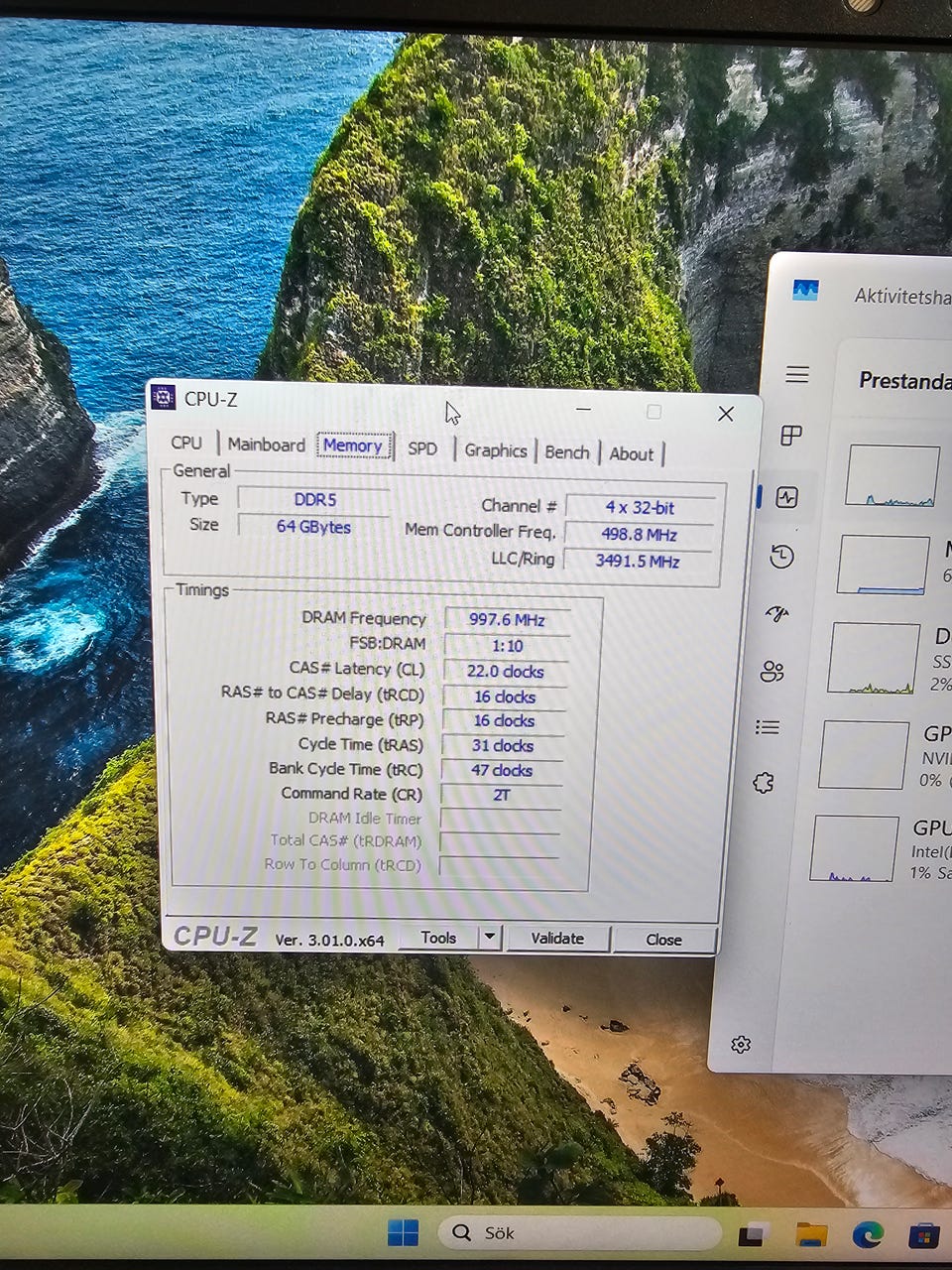The height and width of the screenshot is (1270, 952).
Task: Open the SPD tab
Action: (x=422, y=448)
